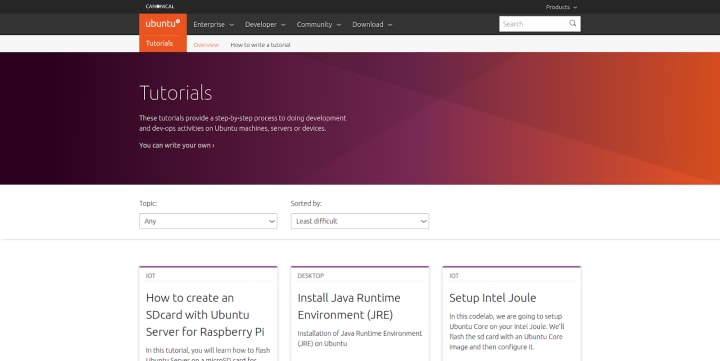
Task: Open Setup Intel Joule tutorial
Action: pos(492,298)
